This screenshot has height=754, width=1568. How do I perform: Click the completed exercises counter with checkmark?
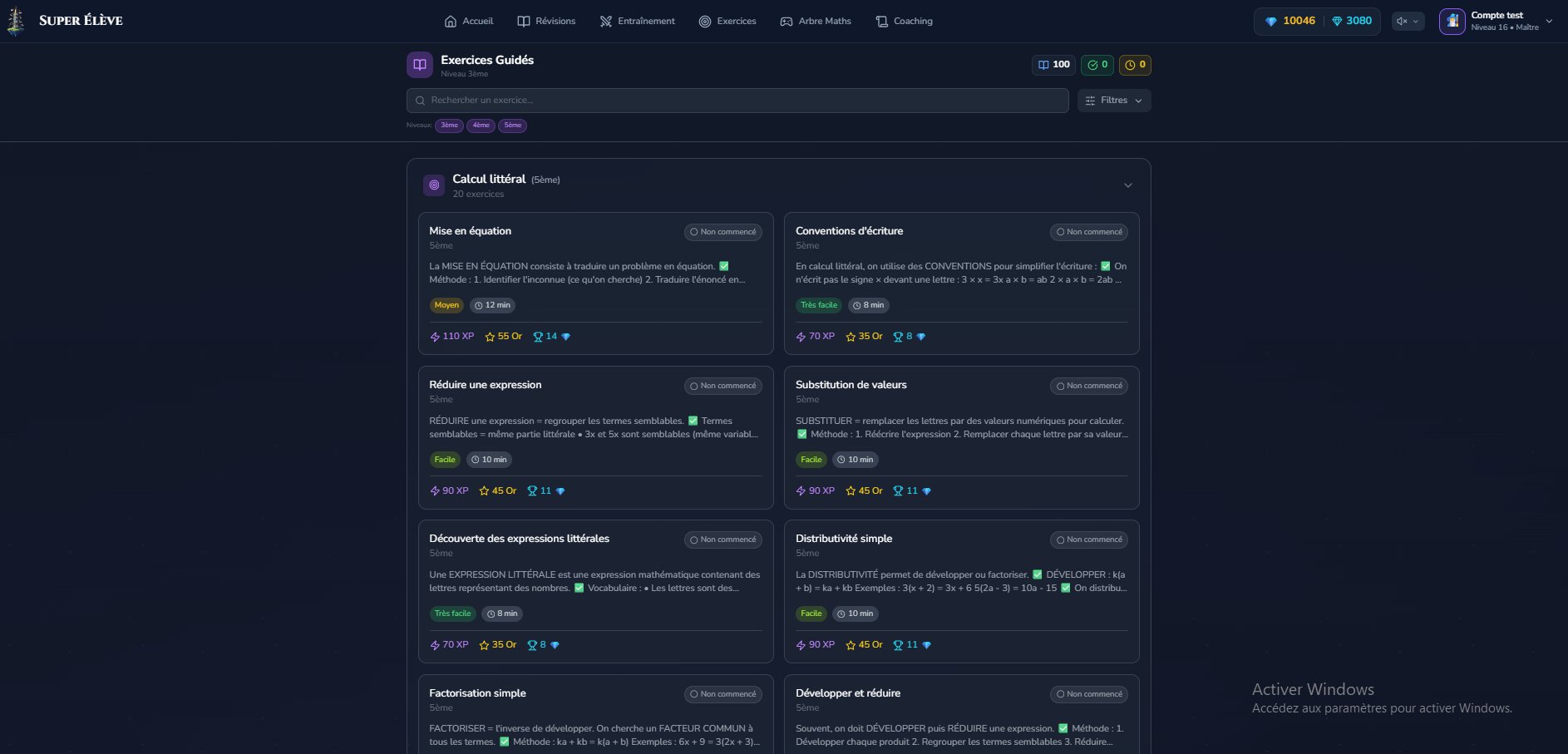pos(1097,65)
